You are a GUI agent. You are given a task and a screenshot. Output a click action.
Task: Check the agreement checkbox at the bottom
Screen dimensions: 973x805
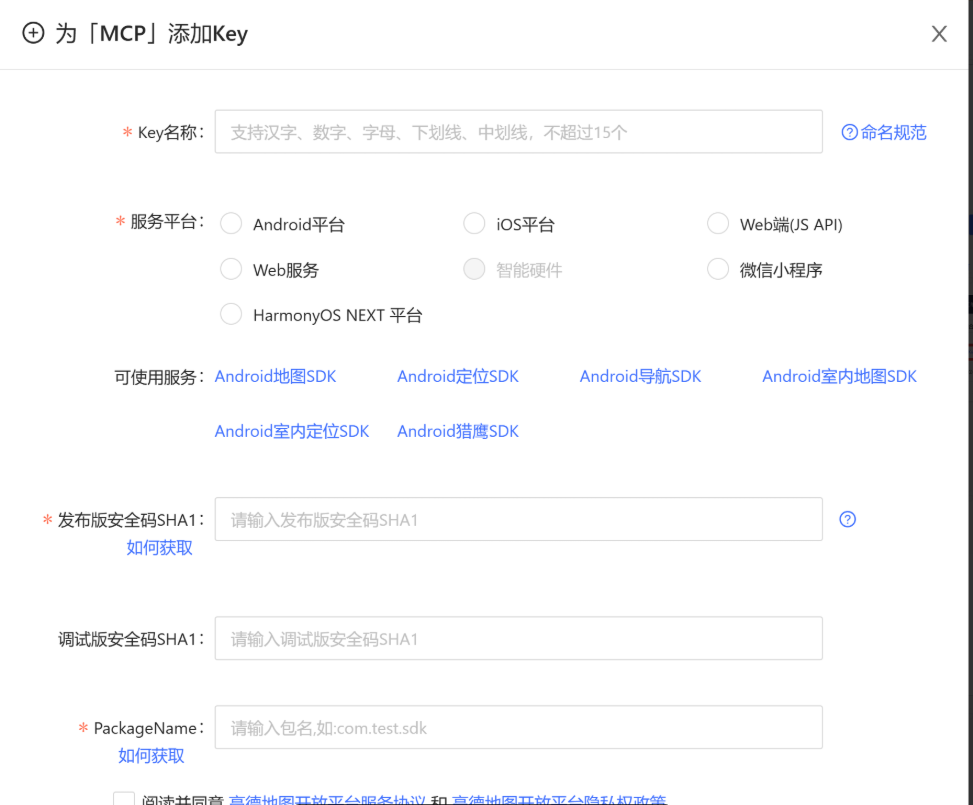tap(122, 799)
